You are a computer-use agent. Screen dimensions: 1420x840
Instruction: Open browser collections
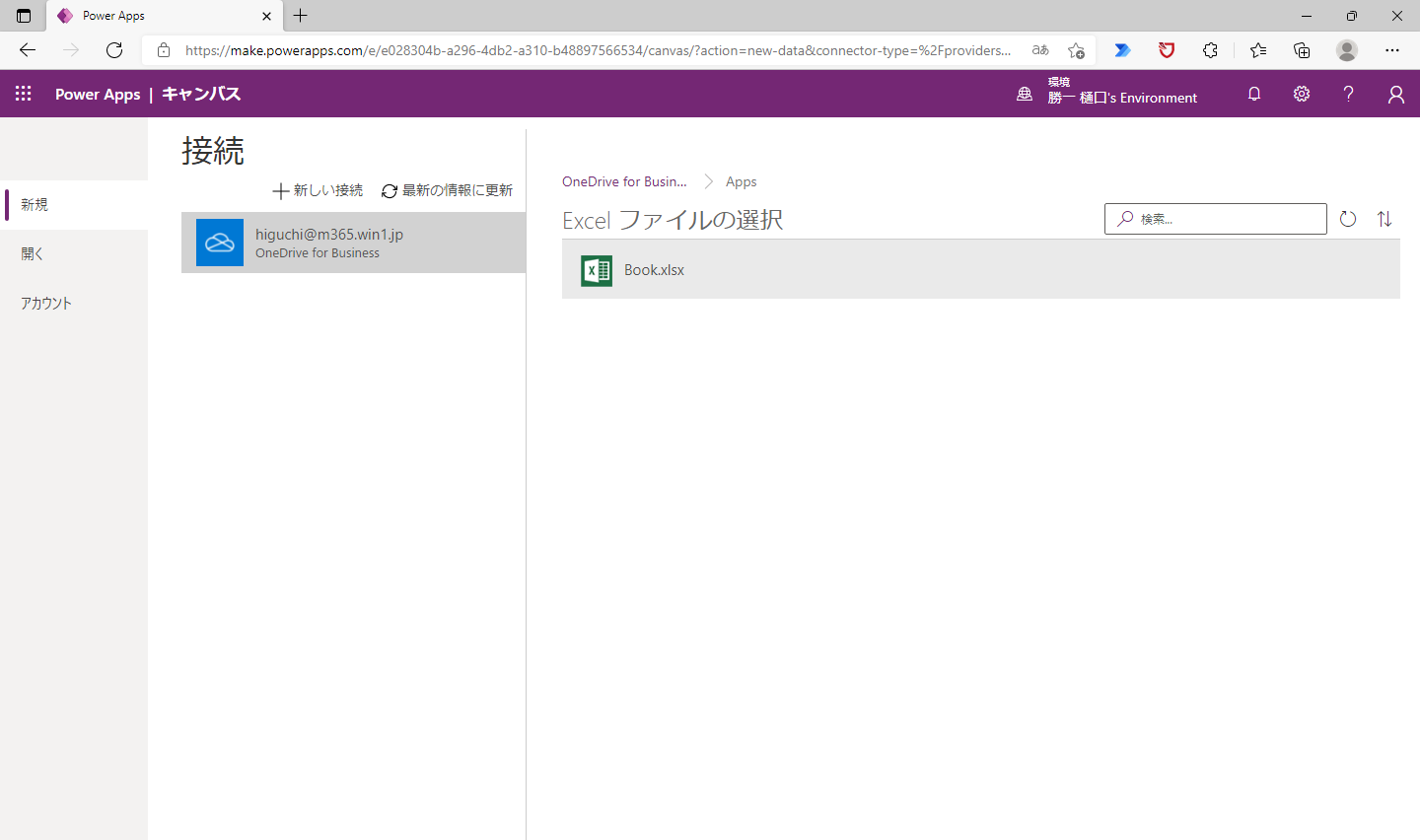(x=1302, y=50)
